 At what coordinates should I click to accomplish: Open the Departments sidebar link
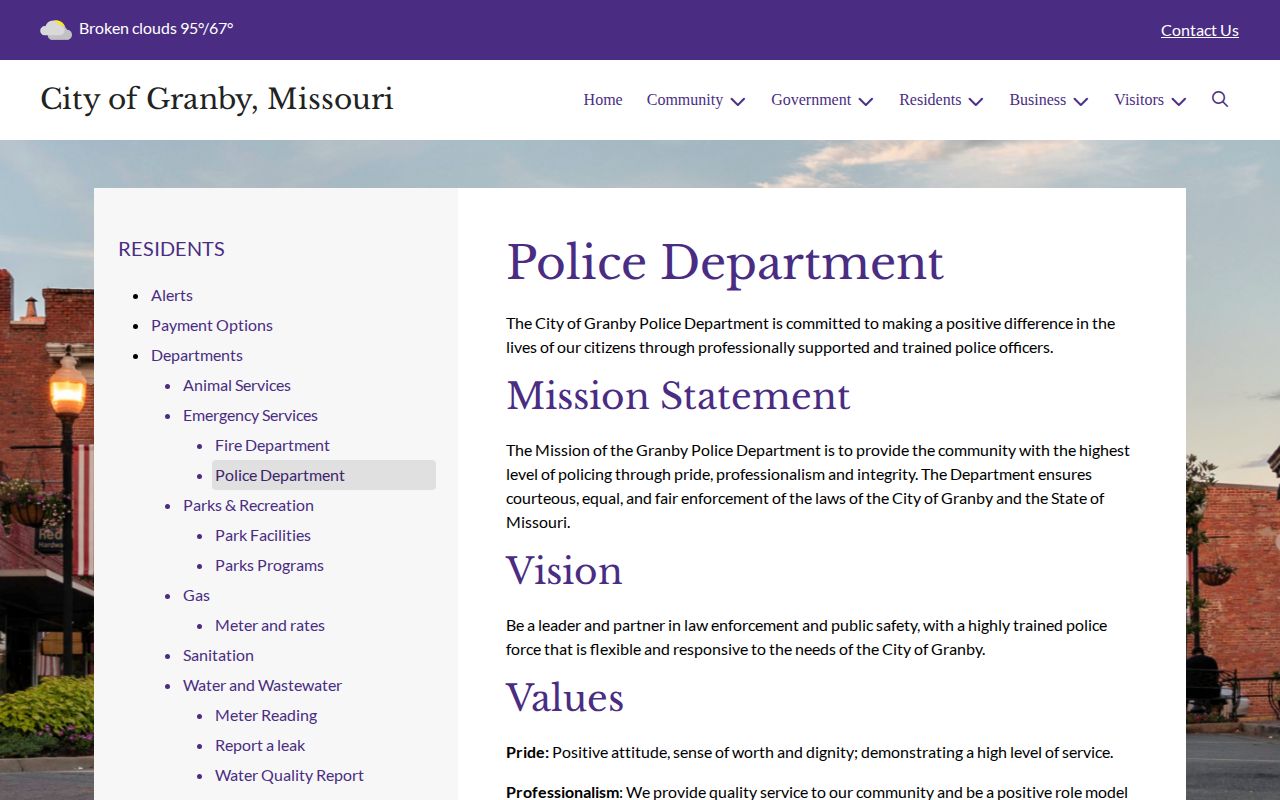point(197,355)
